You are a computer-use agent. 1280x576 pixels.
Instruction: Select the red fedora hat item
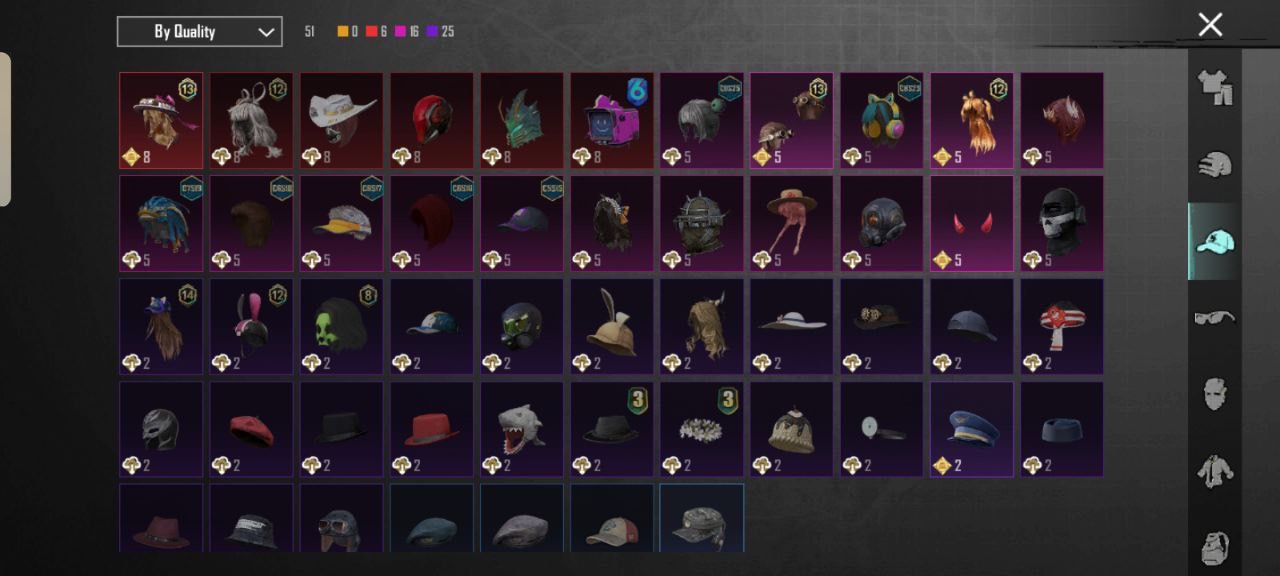coord(431,429)
